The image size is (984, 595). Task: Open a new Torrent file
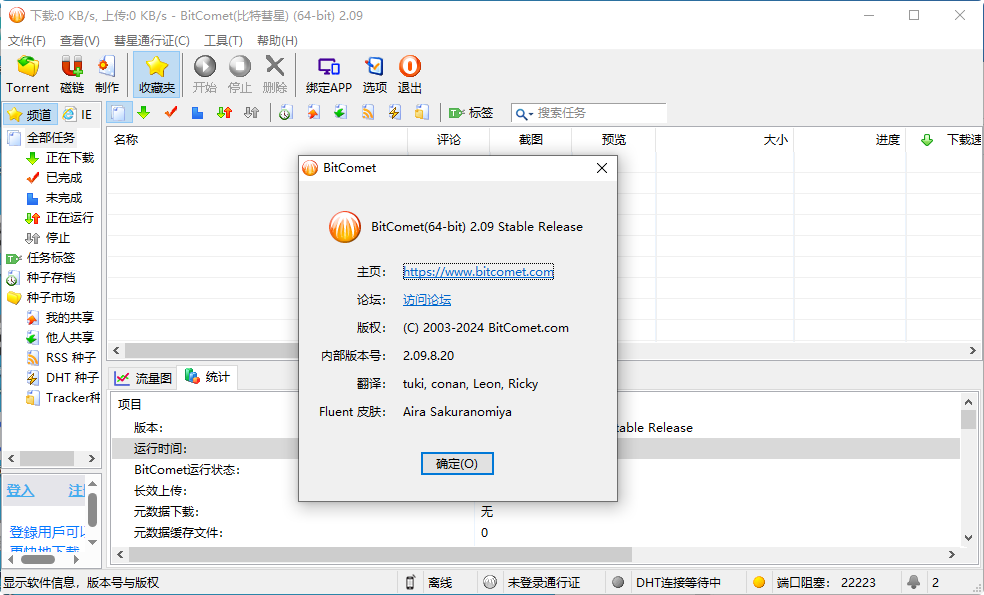pyautogui.click(x=27, y=73)
